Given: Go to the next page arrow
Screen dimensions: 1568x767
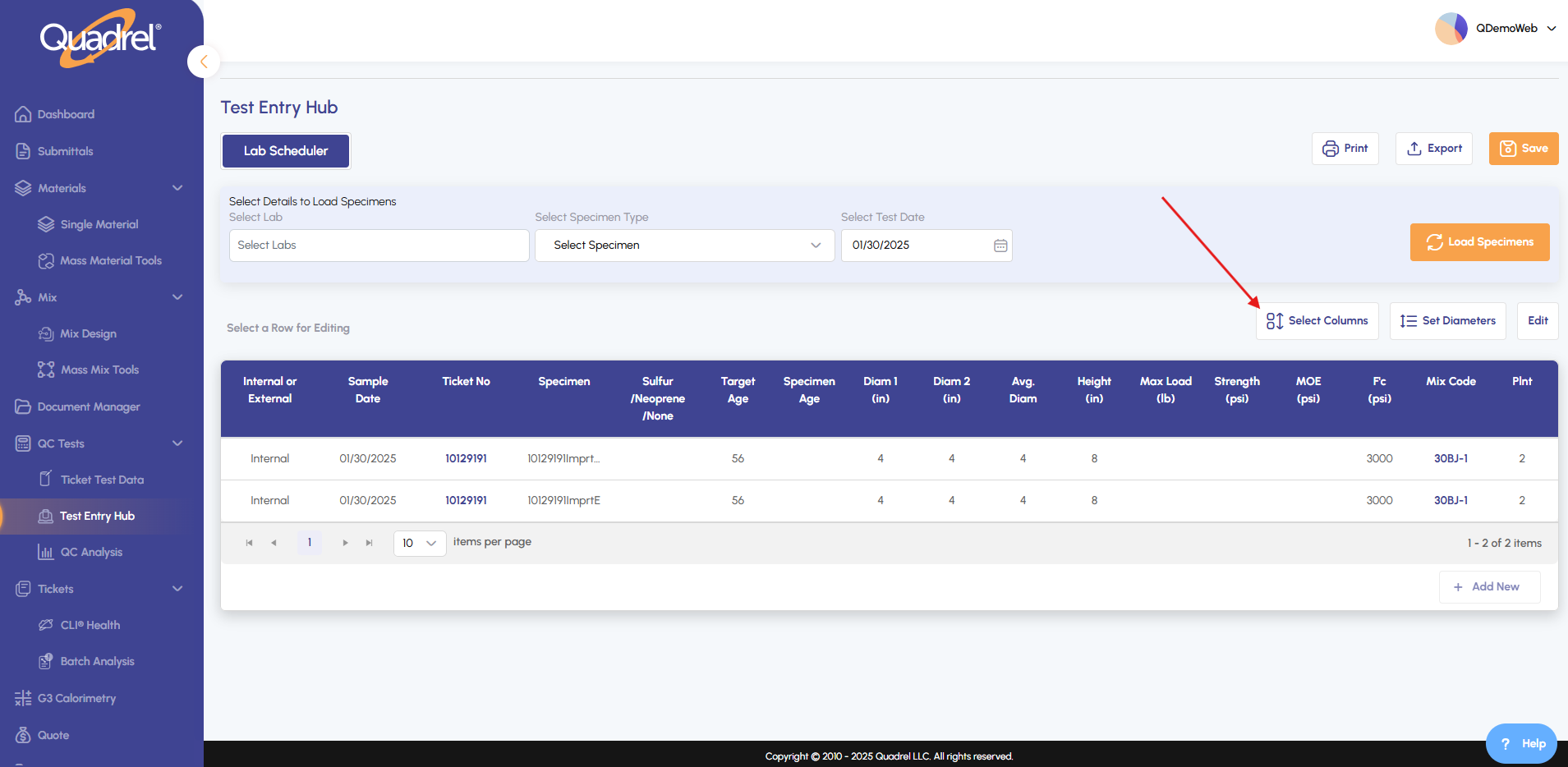Looking at the screenshot, I should pos(345,543).
